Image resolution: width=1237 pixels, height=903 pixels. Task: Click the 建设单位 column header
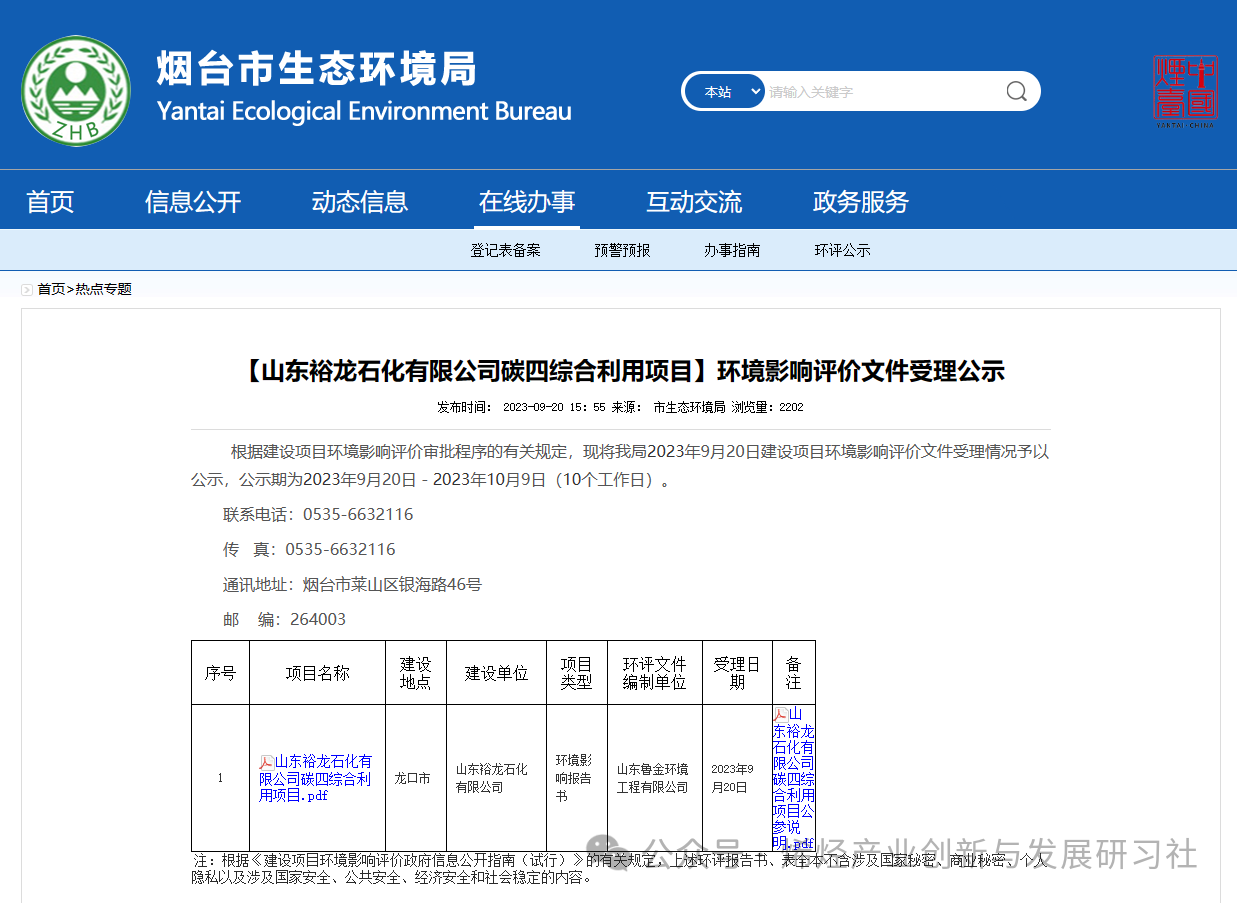tap(496, 673)
